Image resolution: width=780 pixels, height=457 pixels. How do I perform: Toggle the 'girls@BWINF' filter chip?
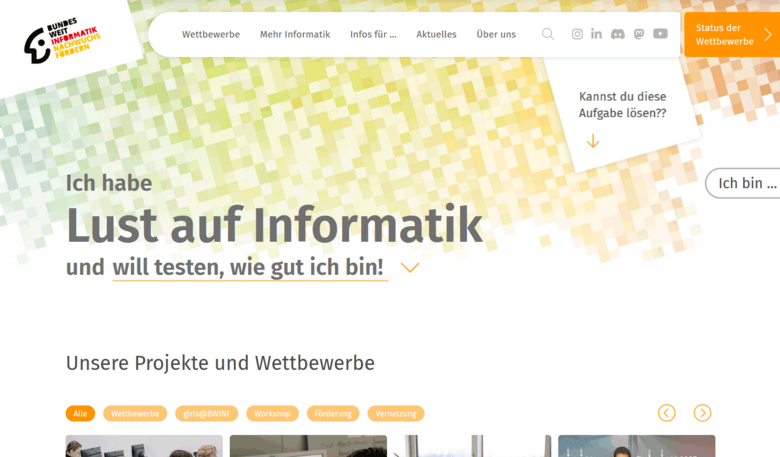(x=206, y=413)
